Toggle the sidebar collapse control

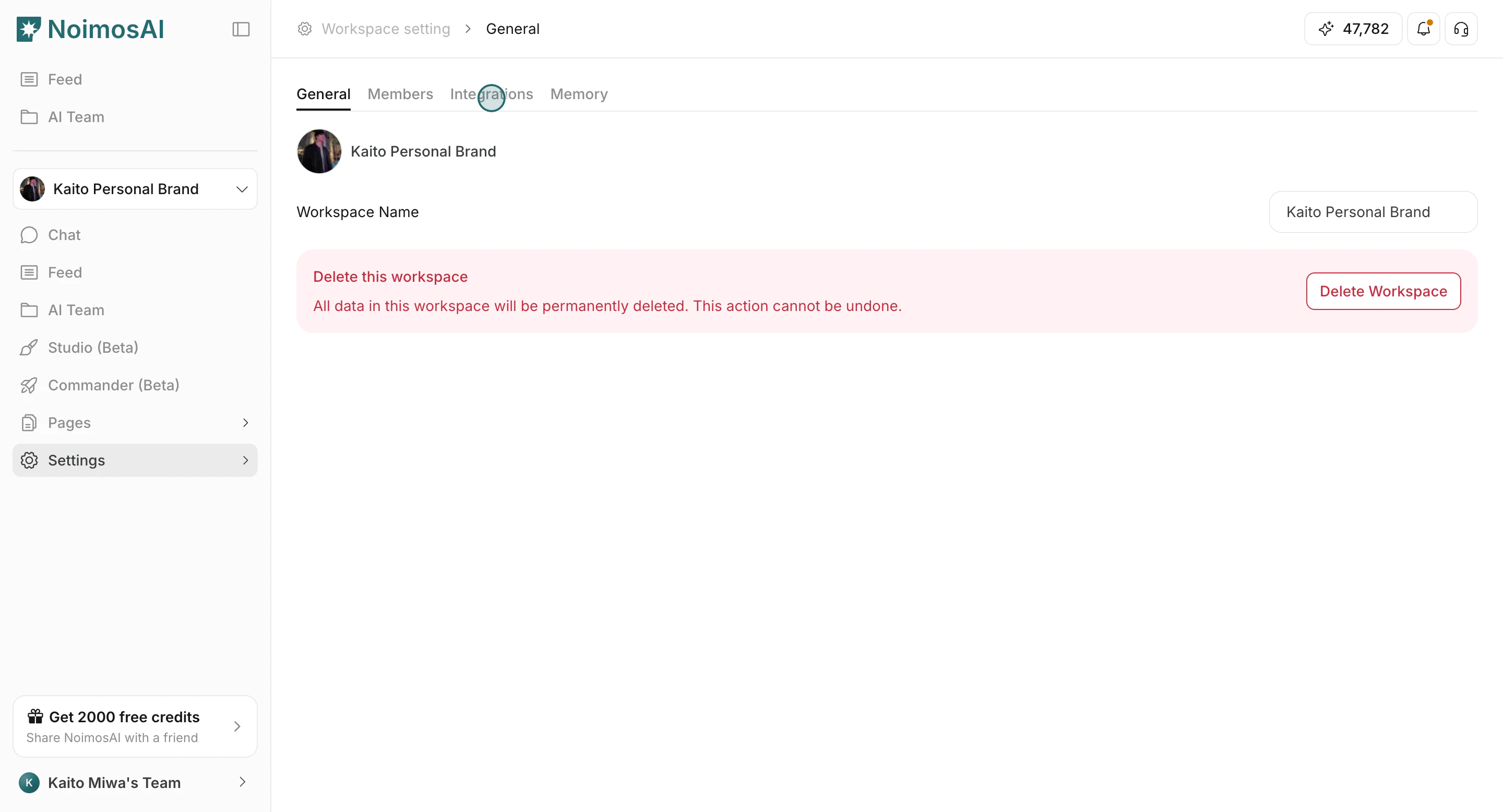(x=241, y=29)
